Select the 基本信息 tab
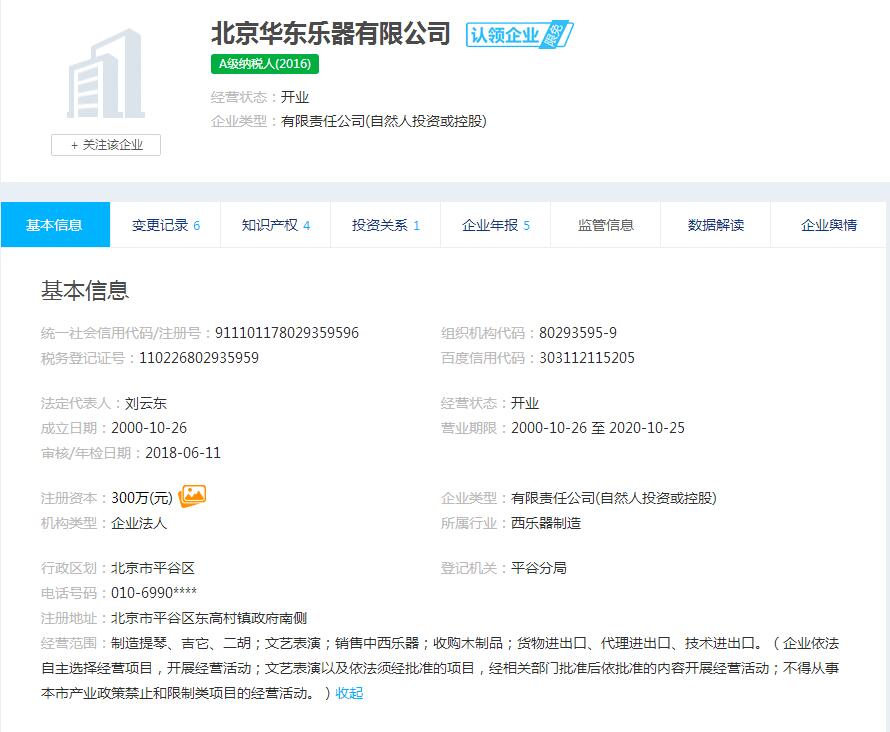 pos(55,225)
